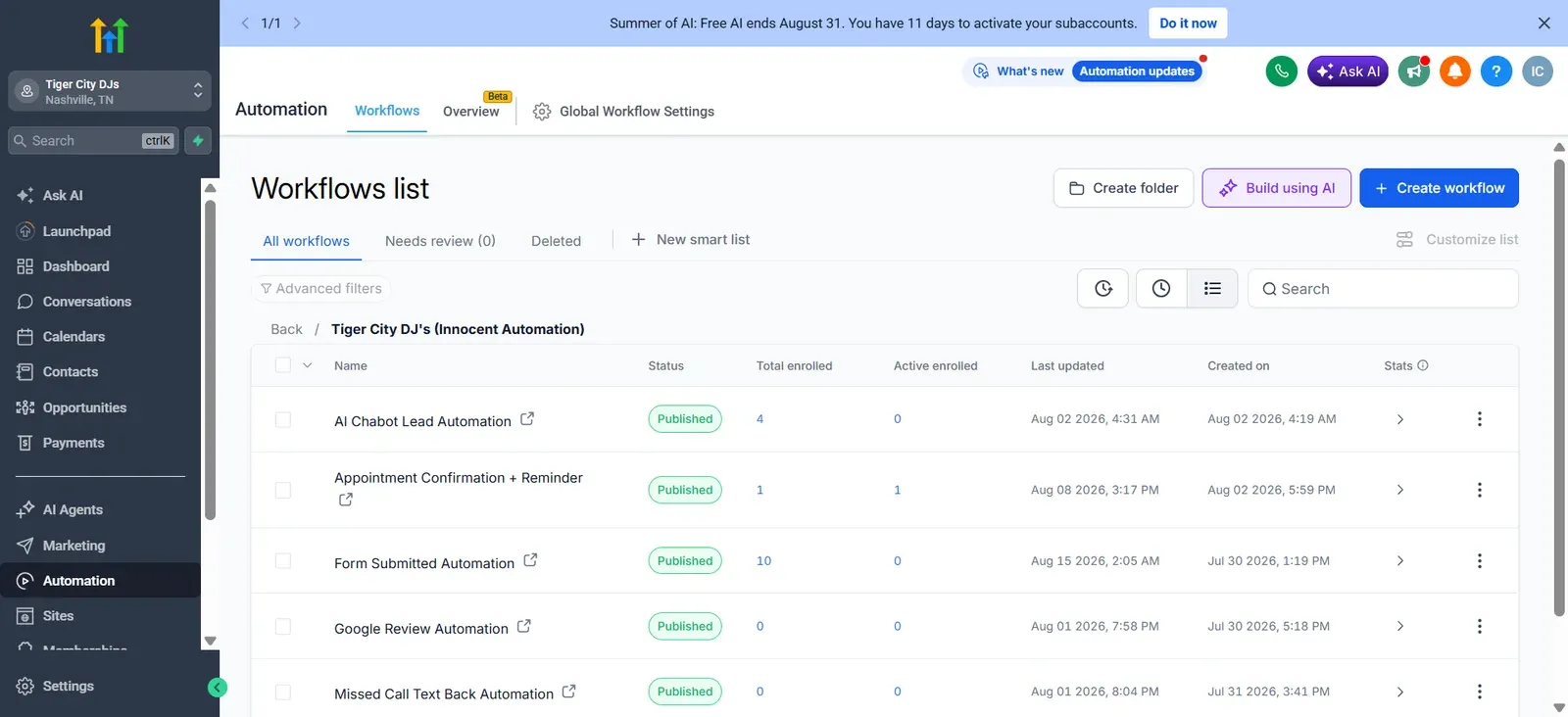
Task: Click the Do it now button
Action: (1188, 24)
